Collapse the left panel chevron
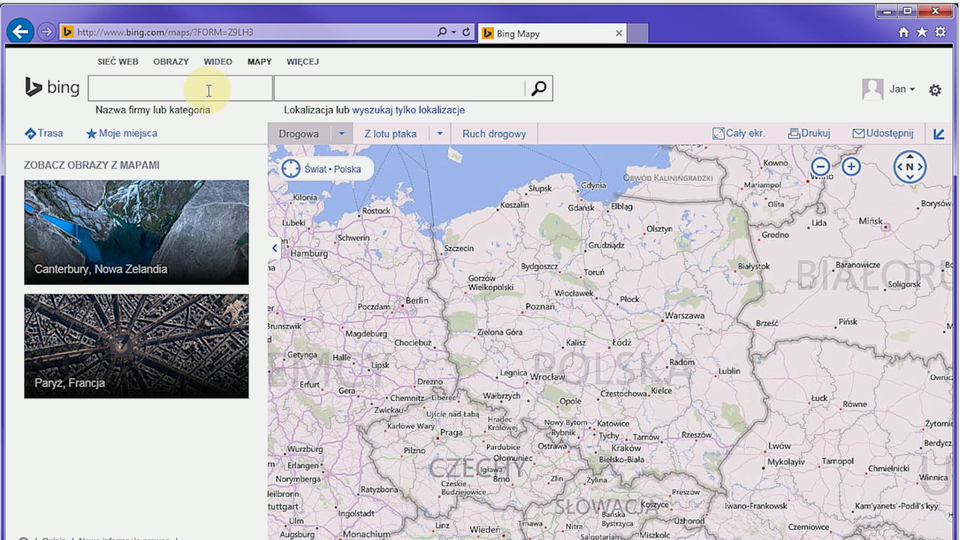The image size is (960, 540). click(x=274, y=248)
